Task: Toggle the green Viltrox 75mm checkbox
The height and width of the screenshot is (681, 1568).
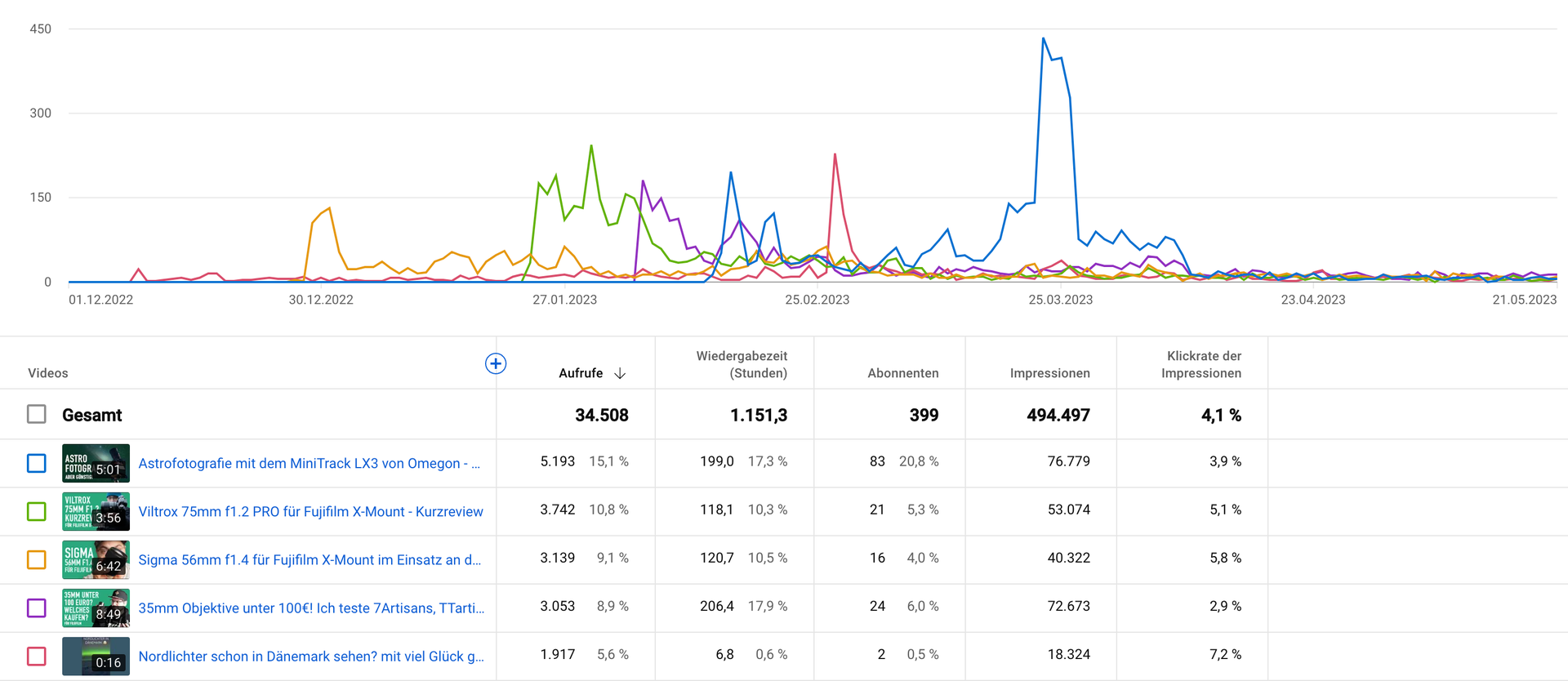Action: click(x=37, y=511)
